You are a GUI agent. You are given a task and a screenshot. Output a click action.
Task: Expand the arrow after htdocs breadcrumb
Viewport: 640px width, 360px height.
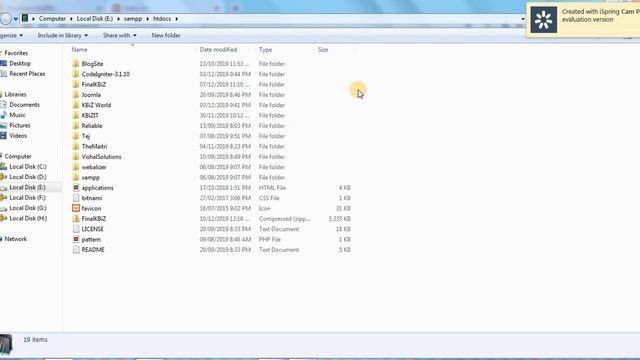coord(177,19)
